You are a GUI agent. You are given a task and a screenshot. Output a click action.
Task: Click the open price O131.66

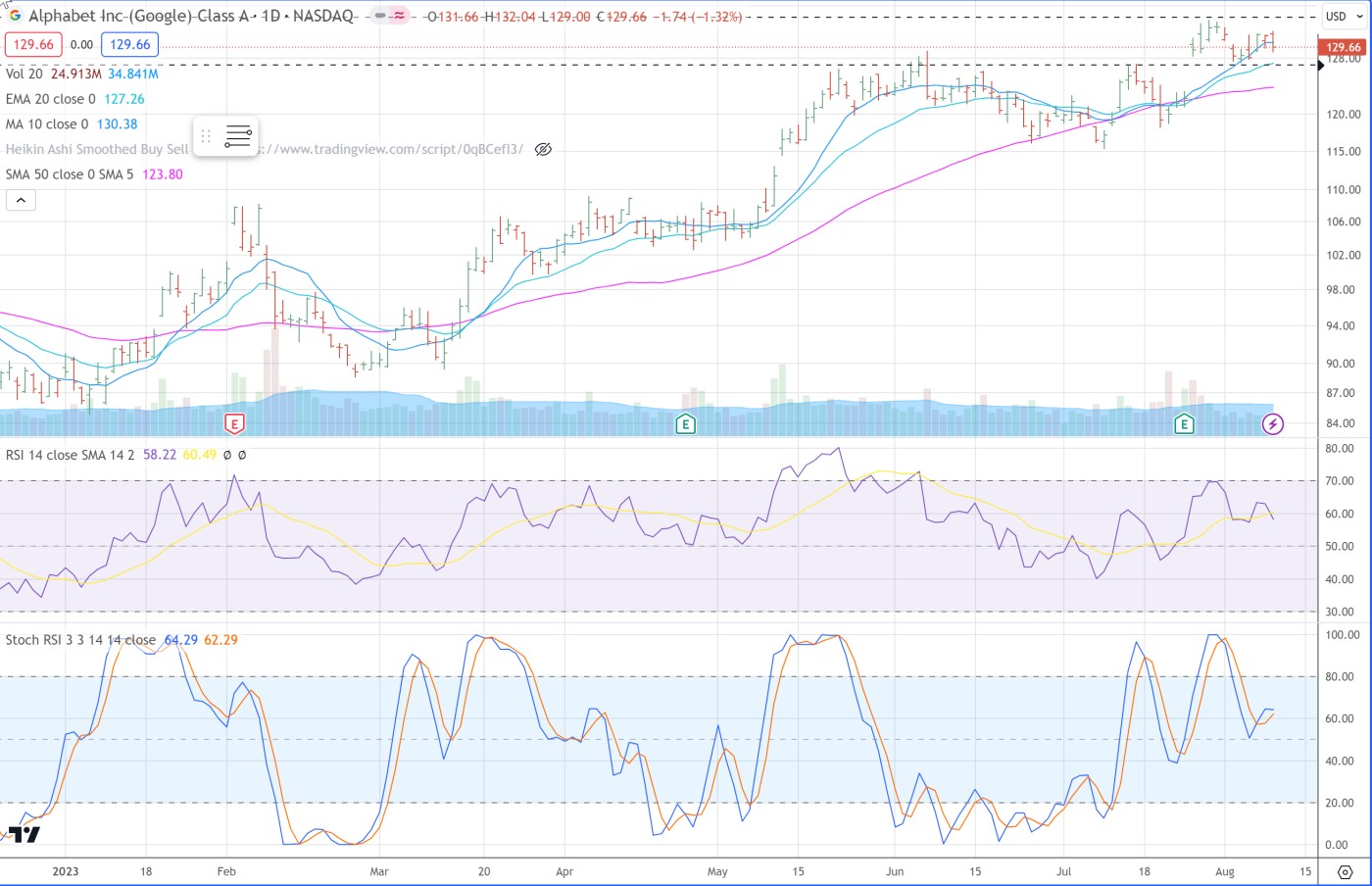pos(453,17)
